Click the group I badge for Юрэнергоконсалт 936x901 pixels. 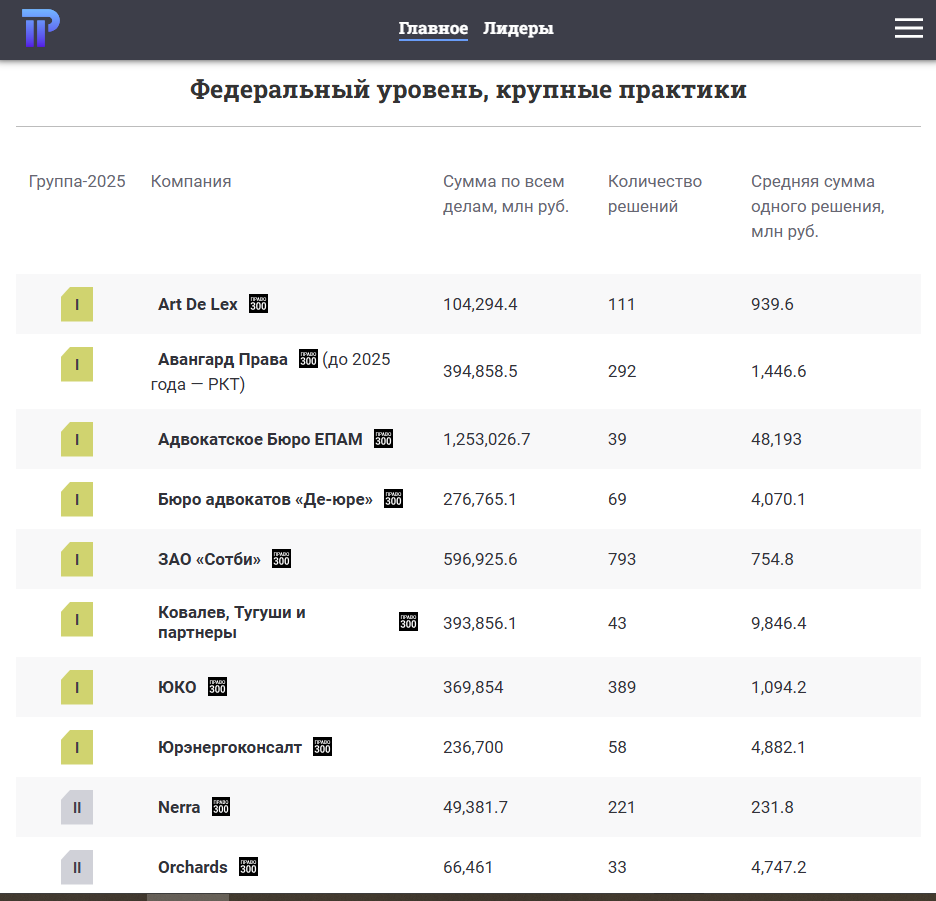[x=77, y=748]
